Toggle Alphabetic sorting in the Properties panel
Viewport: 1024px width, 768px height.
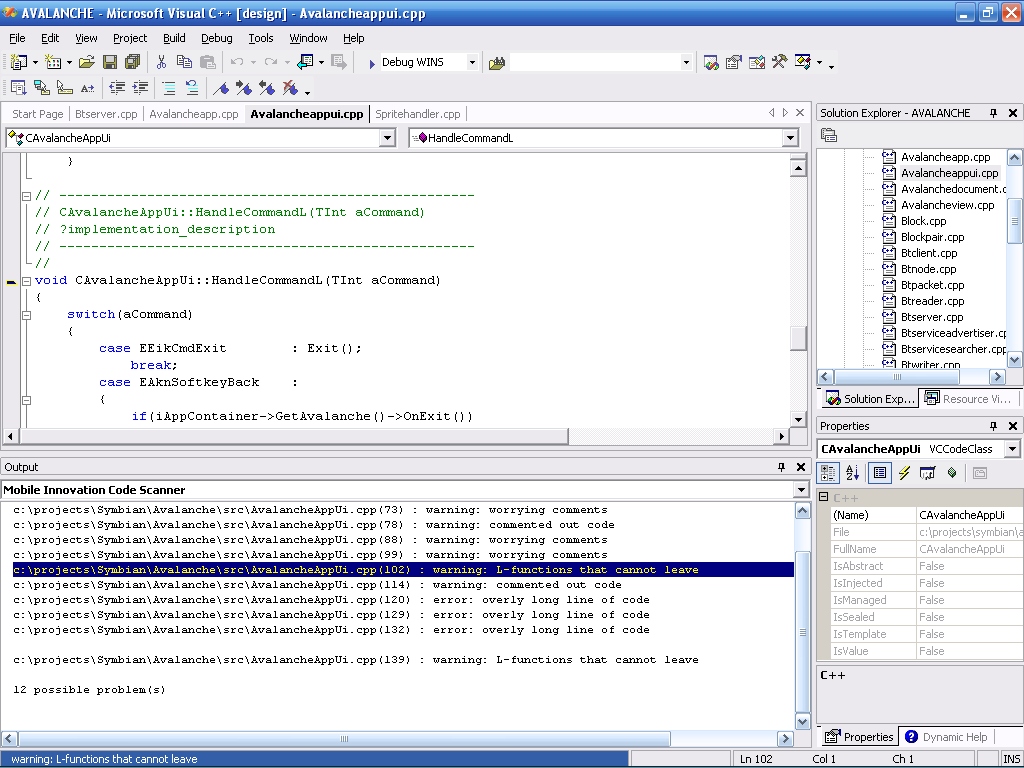[x=853, y=473]
